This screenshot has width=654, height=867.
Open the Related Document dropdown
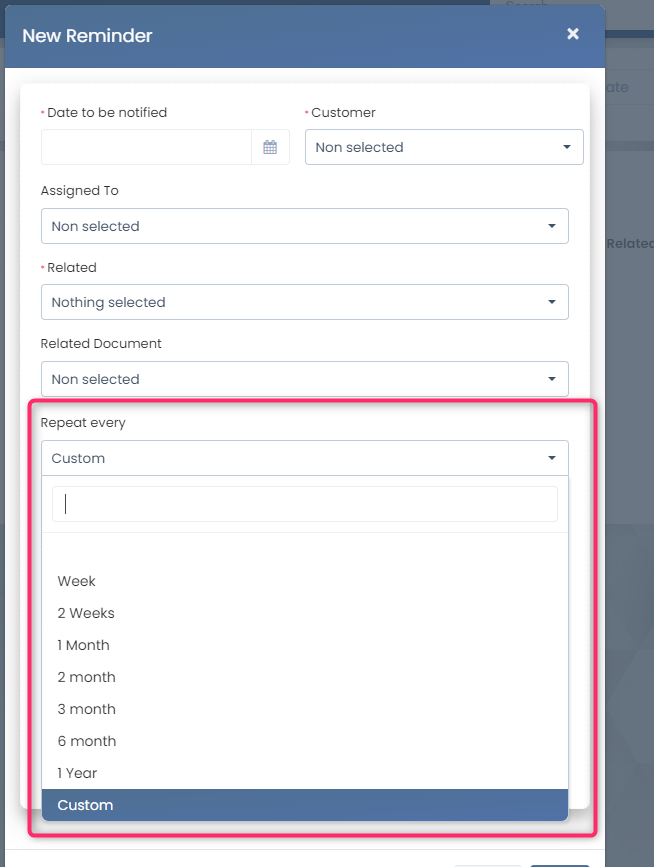(304, 379)
